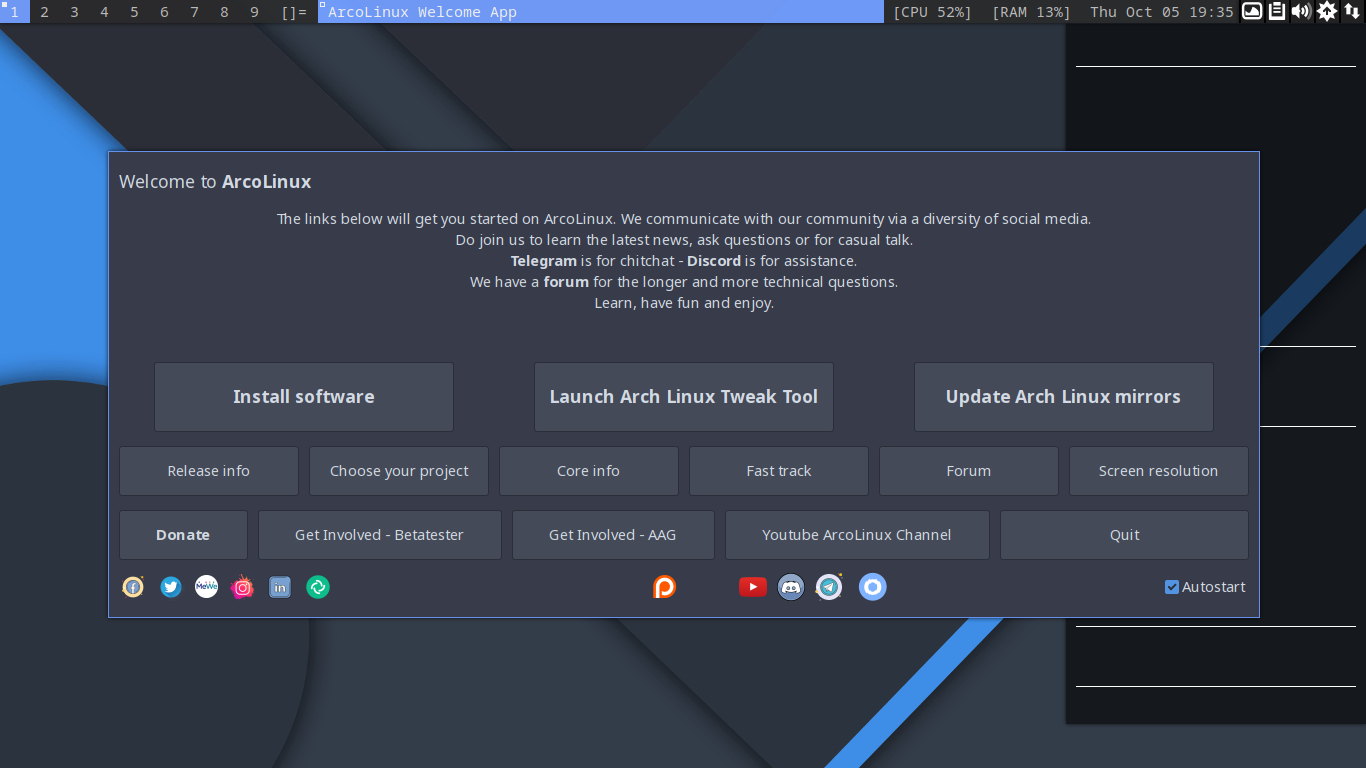1366x768 pixels.
Task: Switch to workspace 1
Action: coord(15,12)
